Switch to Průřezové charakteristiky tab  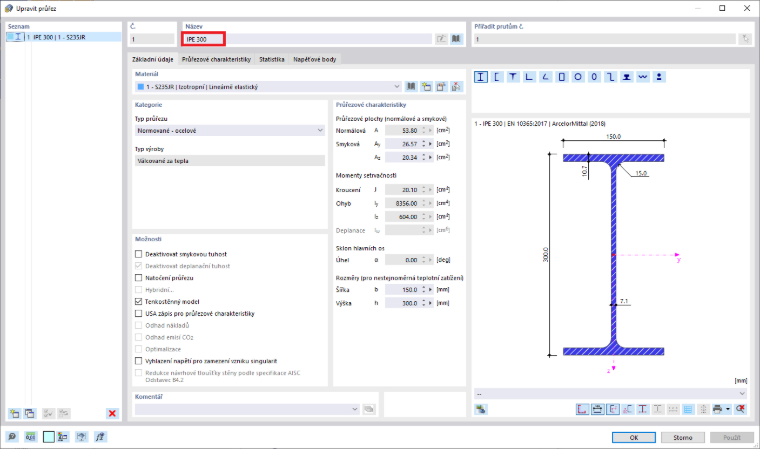click(x=216, y=59)
